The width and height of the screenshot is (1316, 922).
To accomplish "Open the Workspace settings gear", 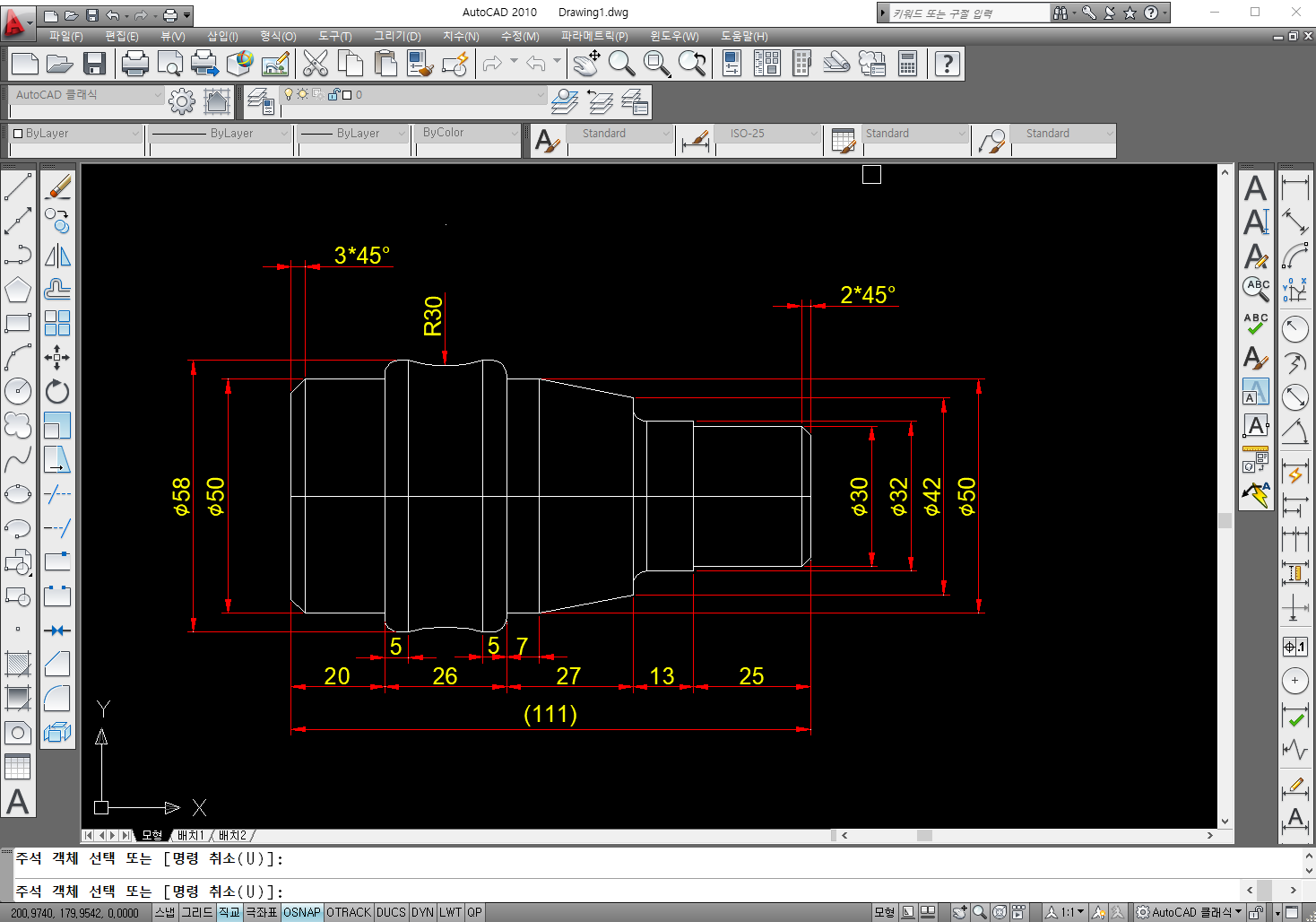I will (182, 102).
